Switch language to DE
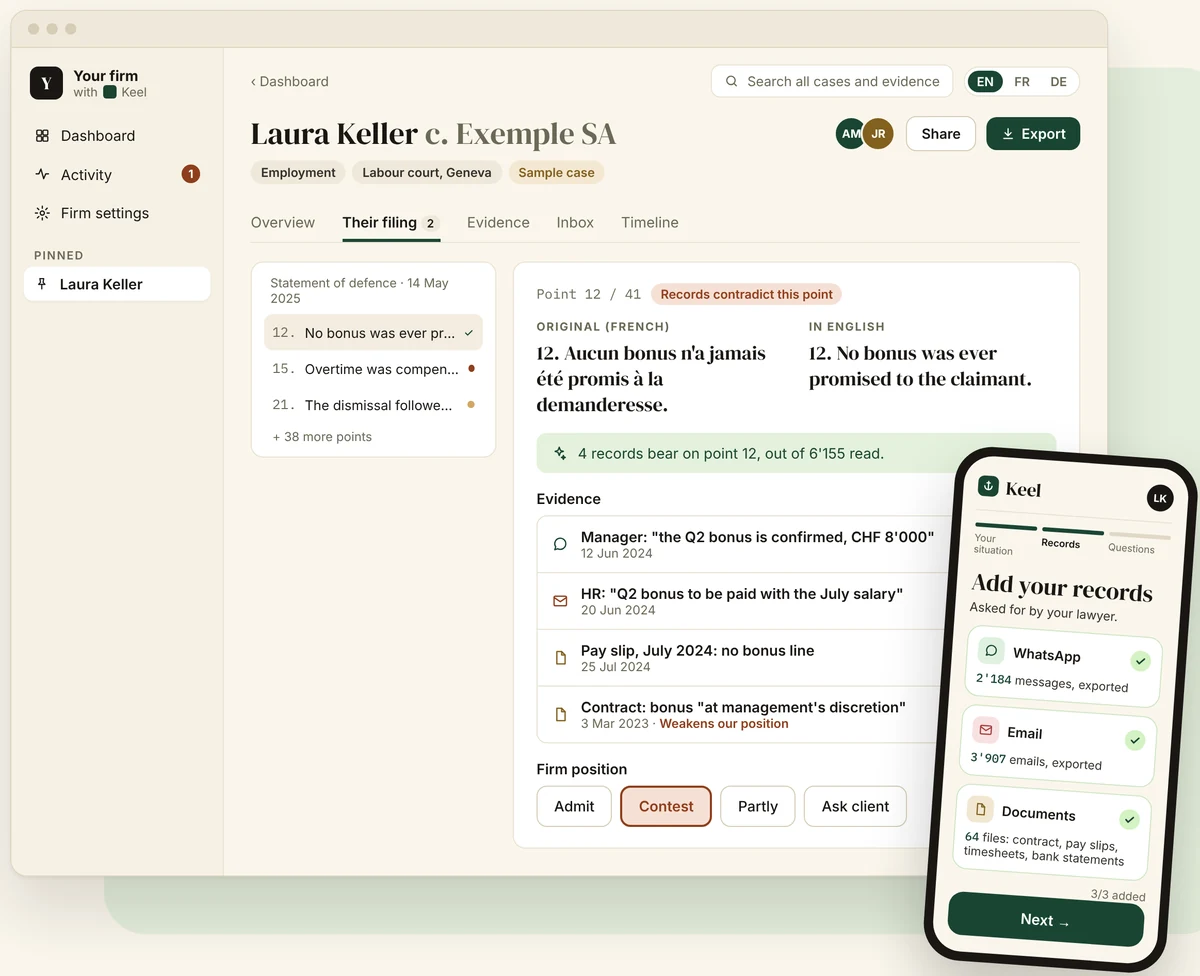The width and height of the screenshot is (1200, 976). [x=1058, y=82]
